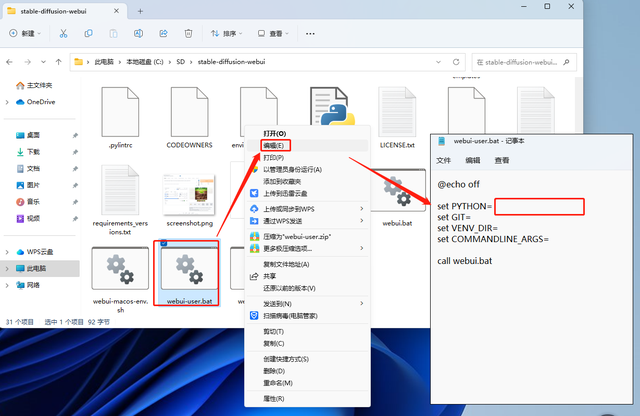The width and height of the screenshot is (640, 416).
Task: Click the Delete trash icon in toolbar
Action: pyautogui.click(x=188, y=33)
